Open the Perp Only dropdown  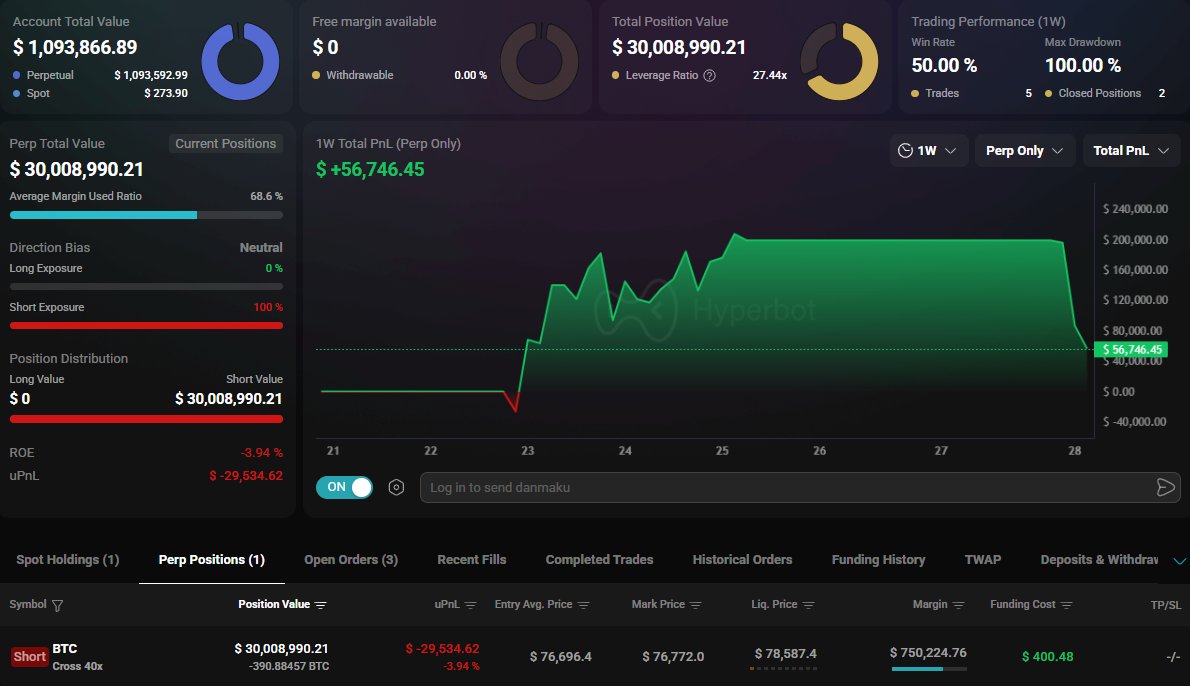click(x=1025, y=150)
